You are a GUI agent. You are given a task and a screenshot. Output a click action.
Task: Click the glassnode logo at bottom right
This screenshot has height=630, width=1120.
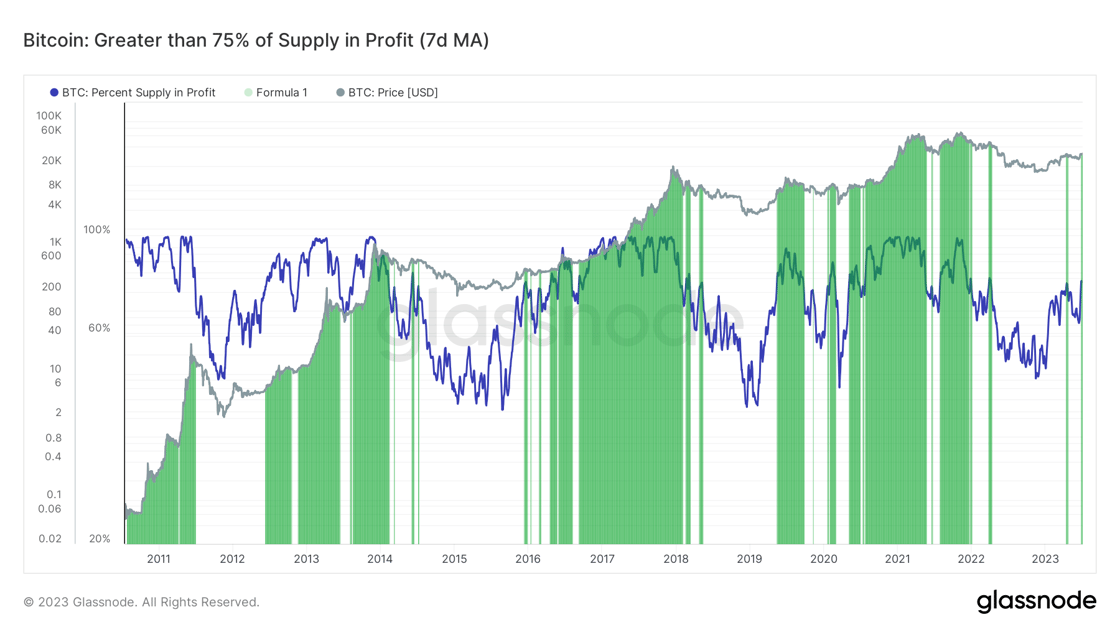(x=1036, y=601)
